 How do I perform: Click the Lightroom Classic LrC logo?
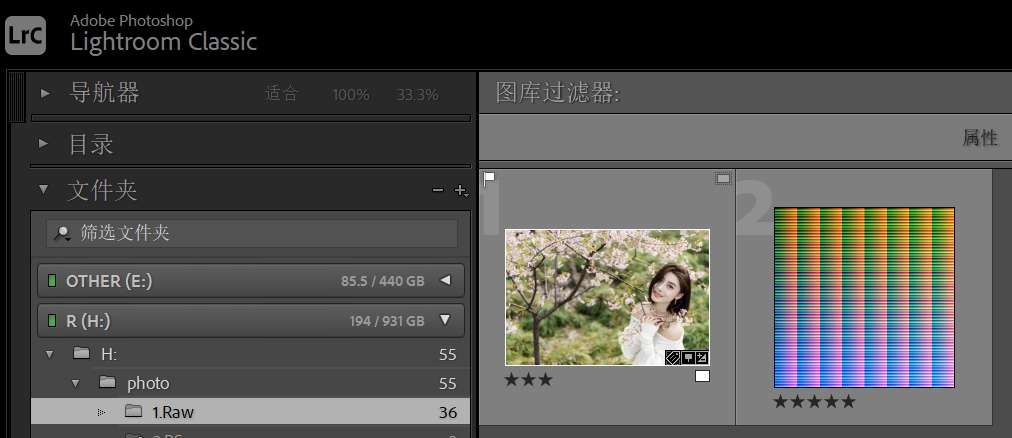tap(24, 34)
